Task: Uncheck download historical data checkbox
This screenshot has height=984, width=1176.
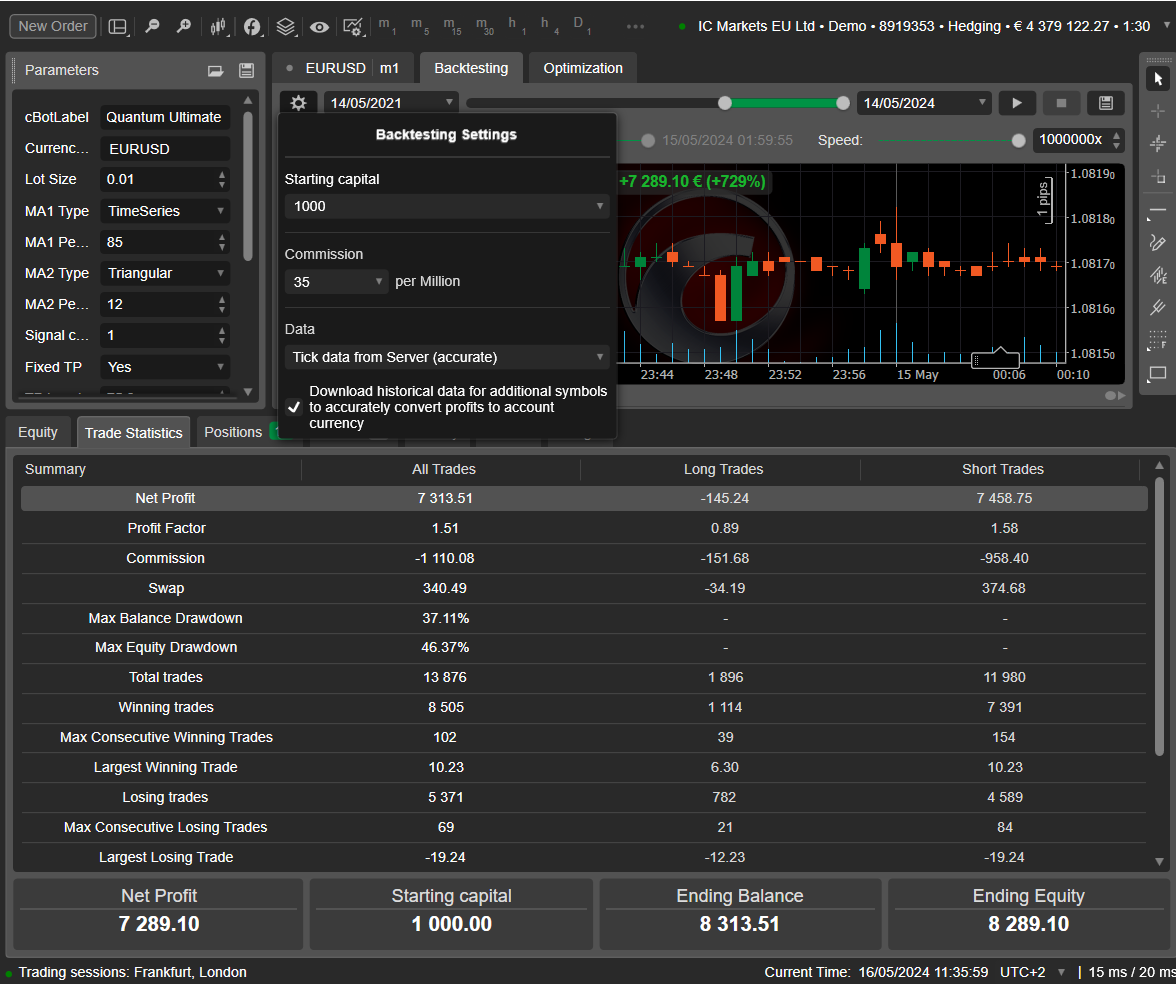Action: (294, 407)
